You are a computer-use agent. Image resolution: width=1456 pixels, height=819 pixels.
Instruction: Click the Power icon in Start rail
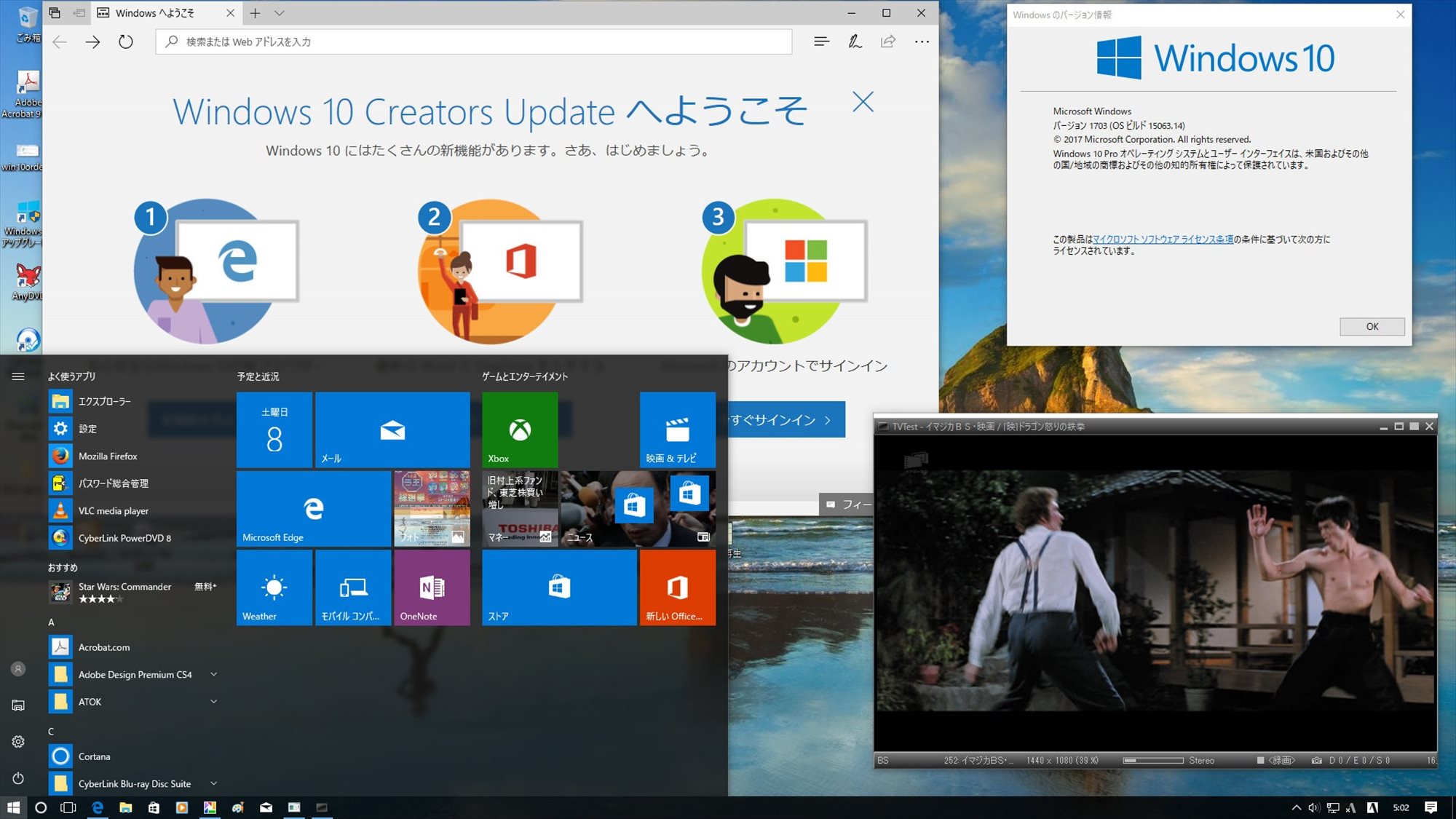point(18,778)
